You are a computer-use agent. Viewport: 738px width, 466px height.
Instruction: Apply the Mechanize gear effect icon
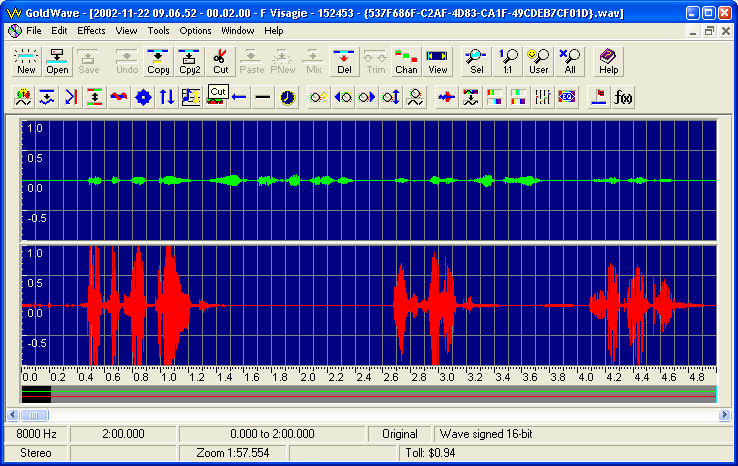coord(143,97)
